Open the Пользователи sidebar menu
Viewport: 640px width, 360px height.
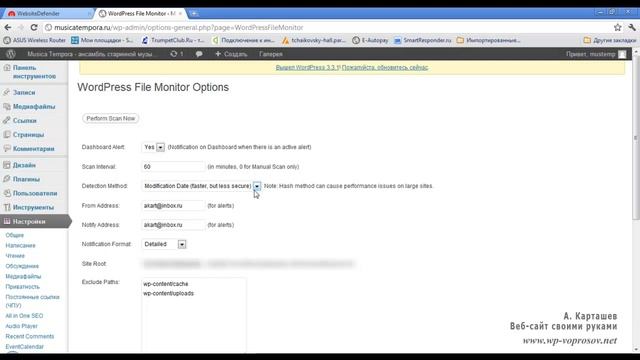point(34,193)
